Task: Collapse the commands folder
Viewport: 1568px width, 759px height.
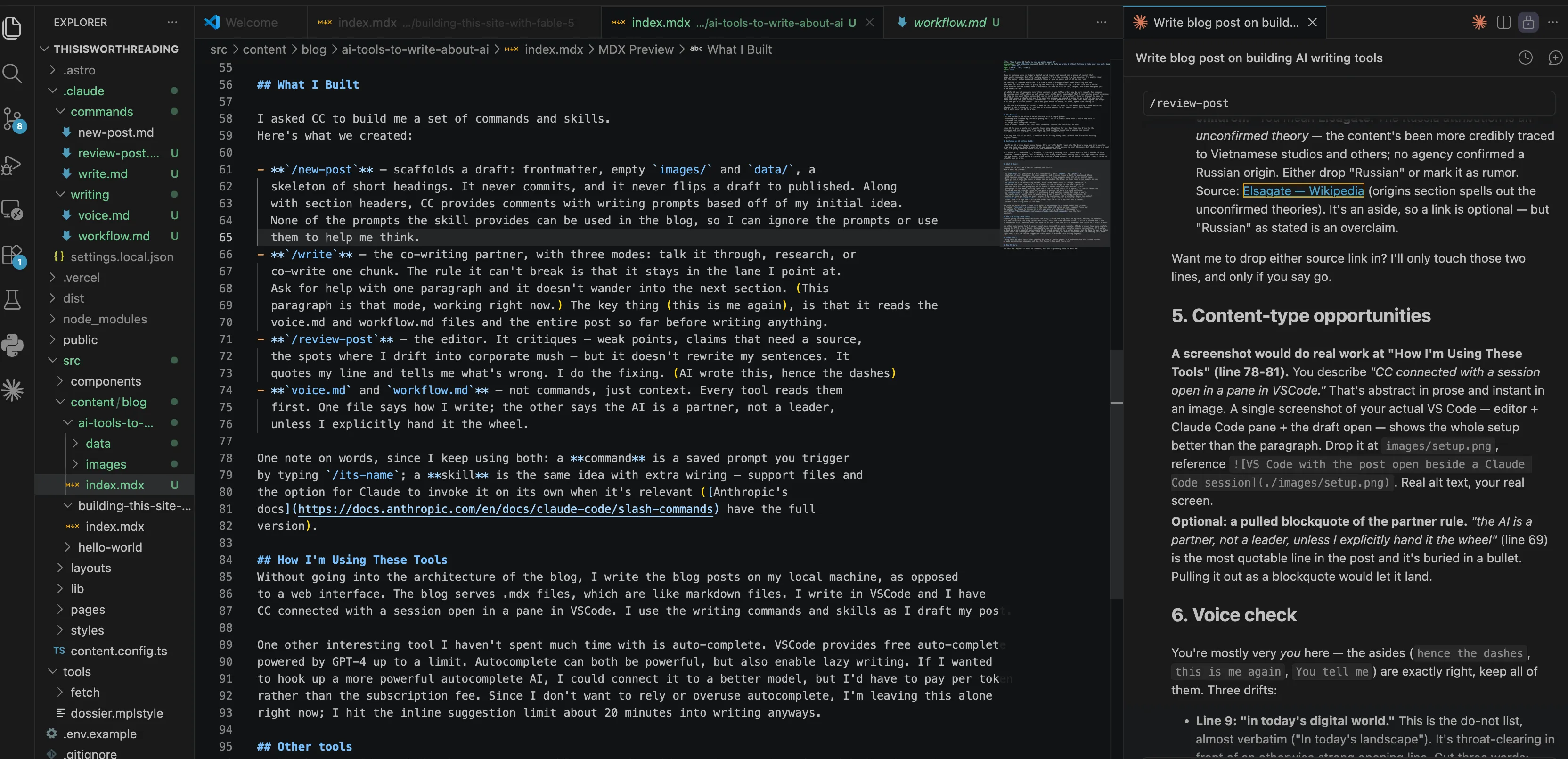Action: coord(114,111)
